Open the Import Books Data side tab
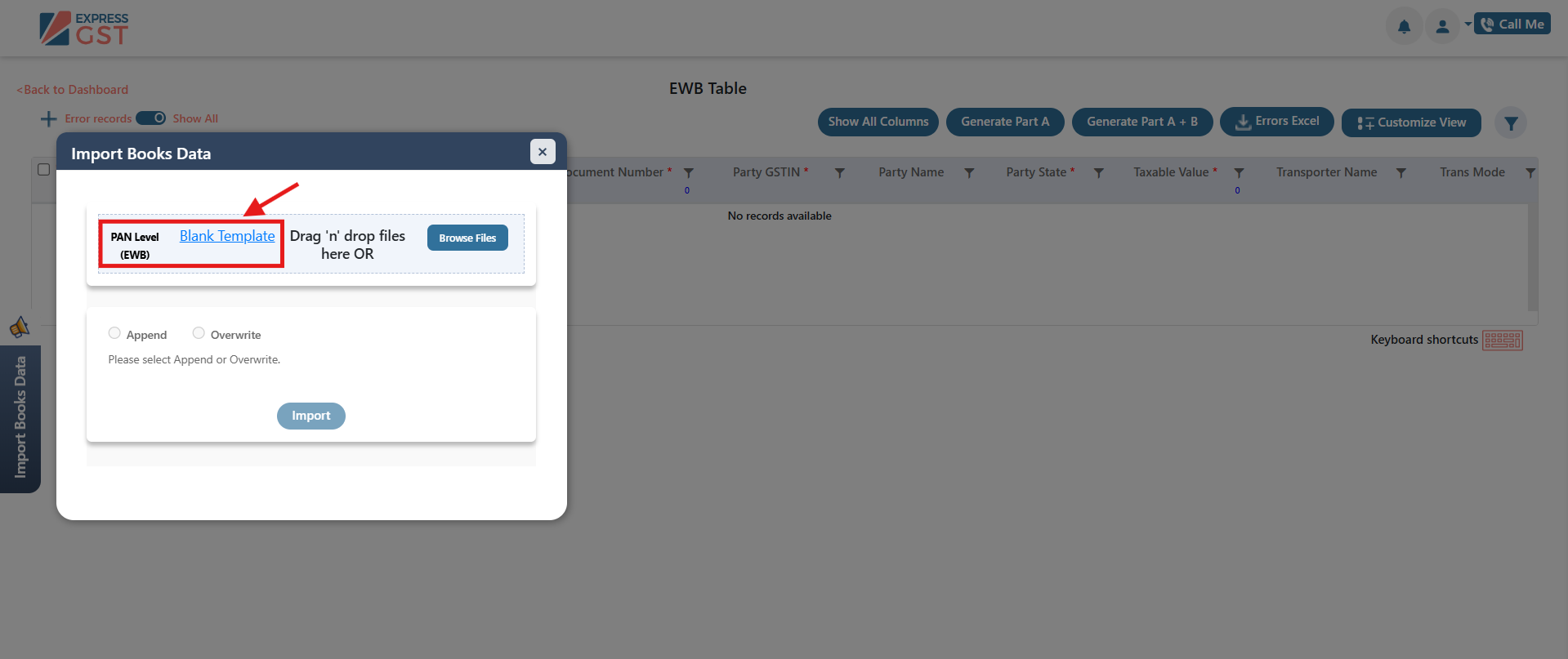The height and width of the screenshot is (659, 1568). pos(20,417)
